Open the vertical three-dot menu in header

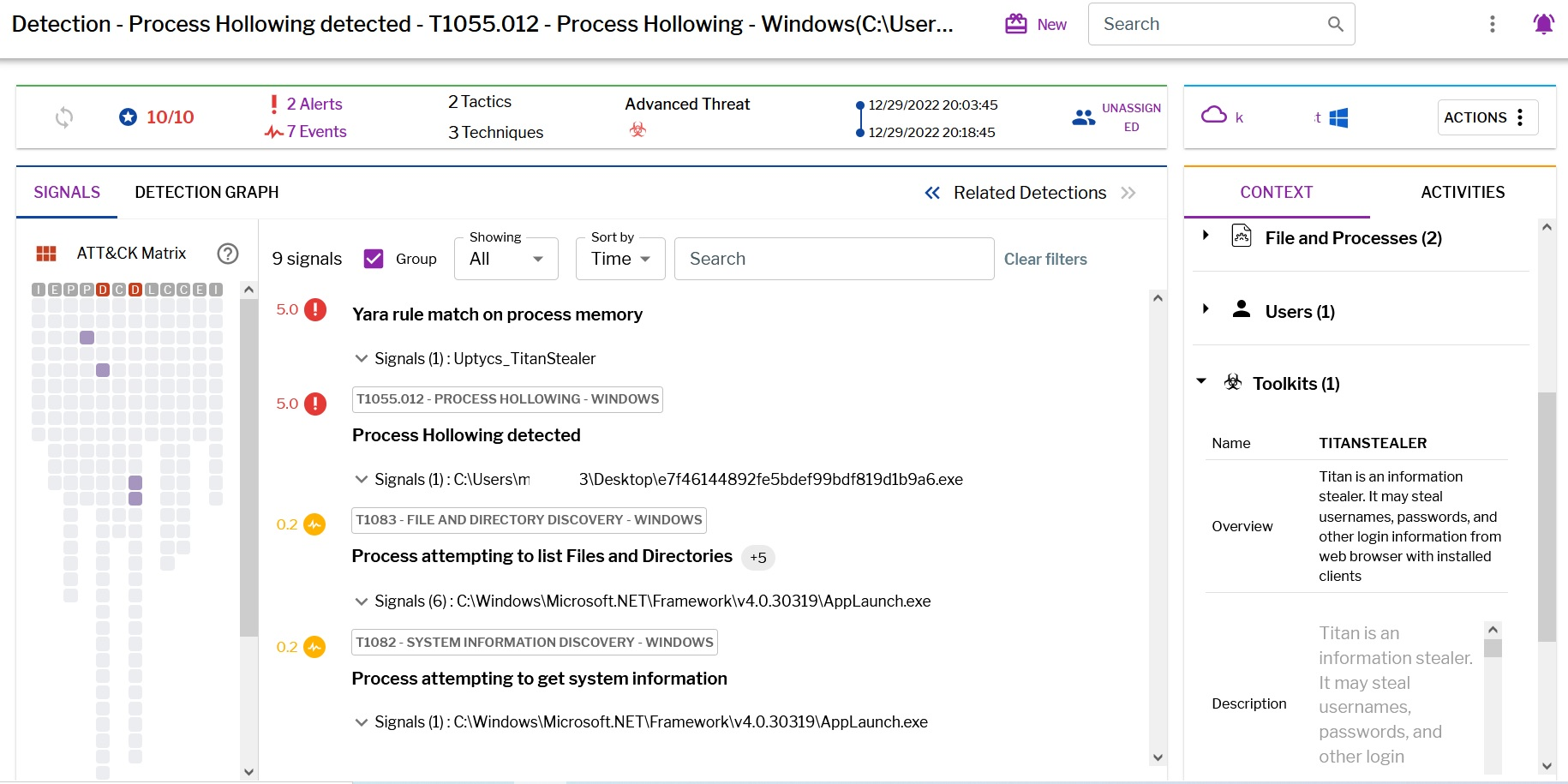pos(1493,24)
